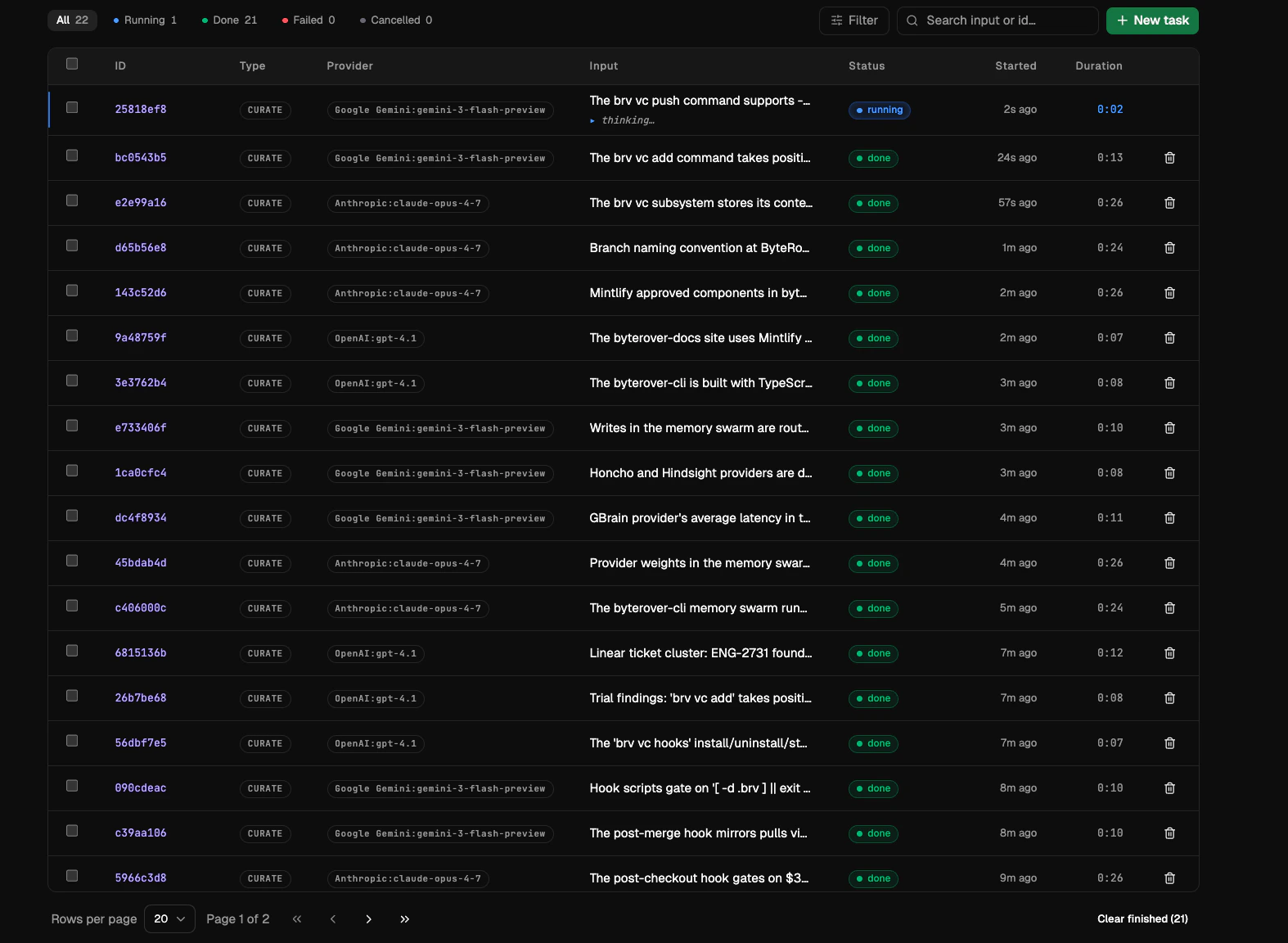The width and height of the screenshot is (1288, 943).
Task: Delete task 45bdab4d via the trash icon
Action: [1169, 563]
